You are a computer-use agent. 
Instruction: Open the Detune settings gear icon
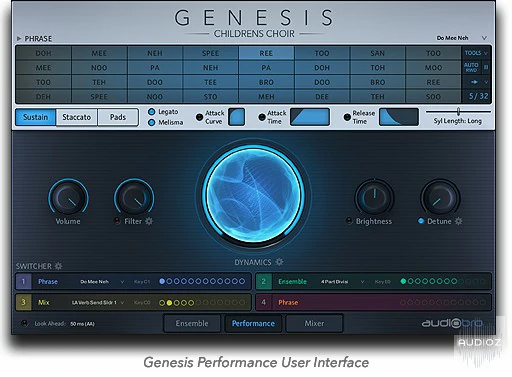click(x=459, y=221)
